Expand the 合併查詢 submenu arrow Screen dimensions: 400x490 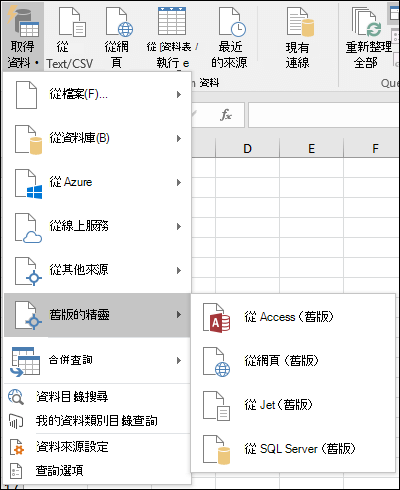[179, 360]
